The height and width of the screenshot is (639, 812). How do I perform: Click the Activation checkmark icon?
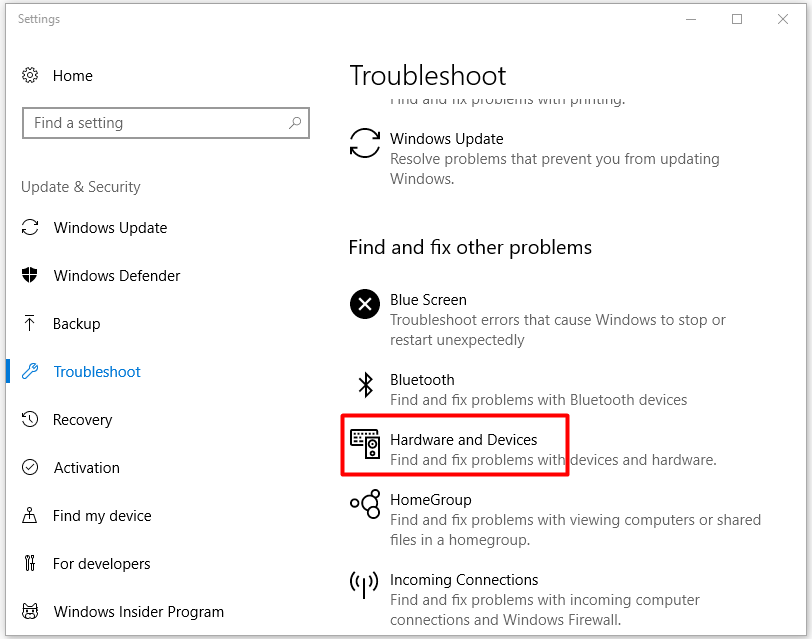(x=30, y=468)
